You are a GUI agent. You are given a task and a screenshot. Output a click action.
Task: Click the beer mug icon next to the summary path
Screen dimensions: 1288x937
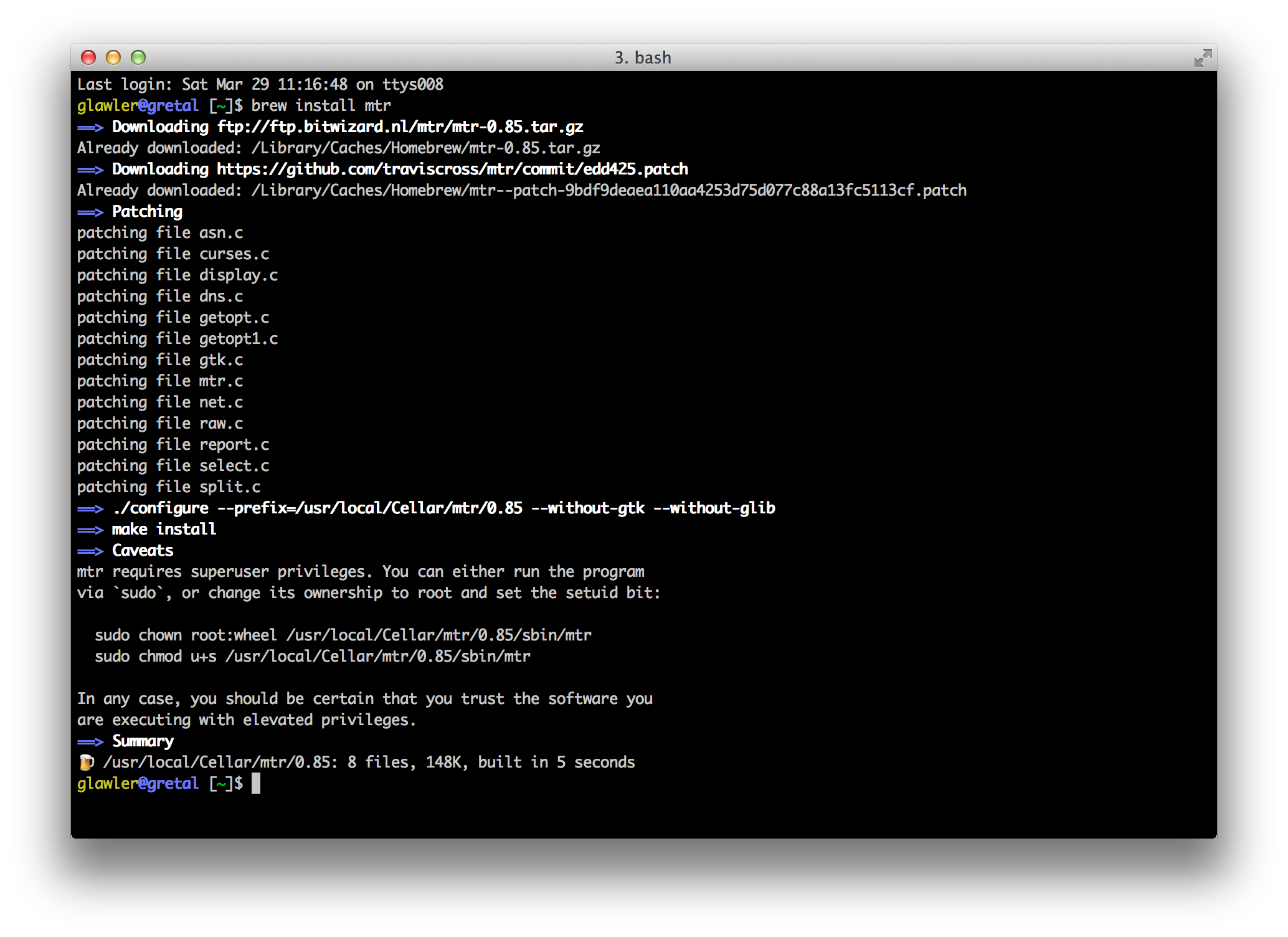[87, 761]
